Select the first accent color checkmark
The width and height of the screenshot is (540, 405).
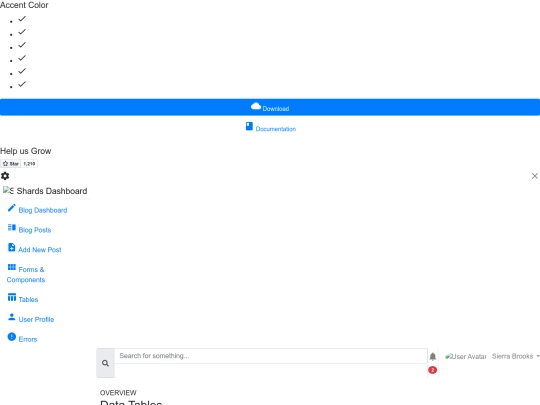(x=22, y=19)
